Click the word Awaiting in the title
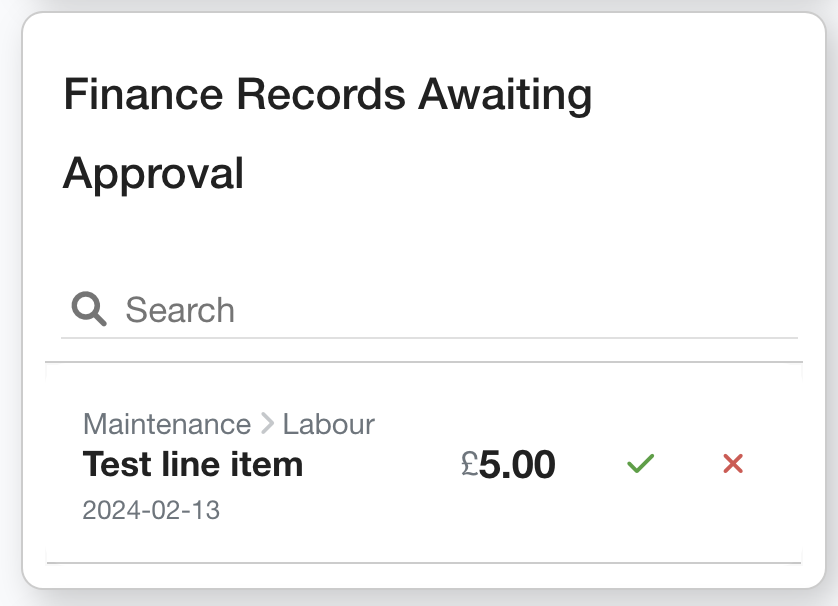 [x=505, y=96]
